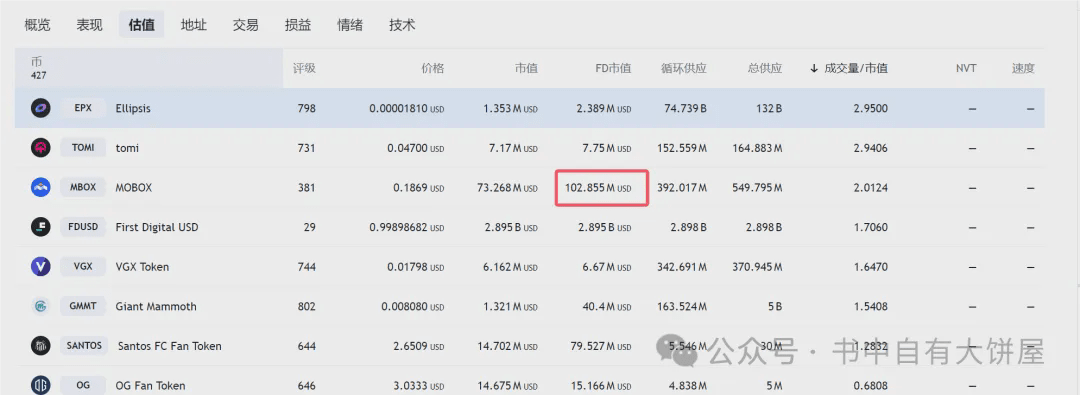Select the FDUSD ticker badge

[83, 227]
